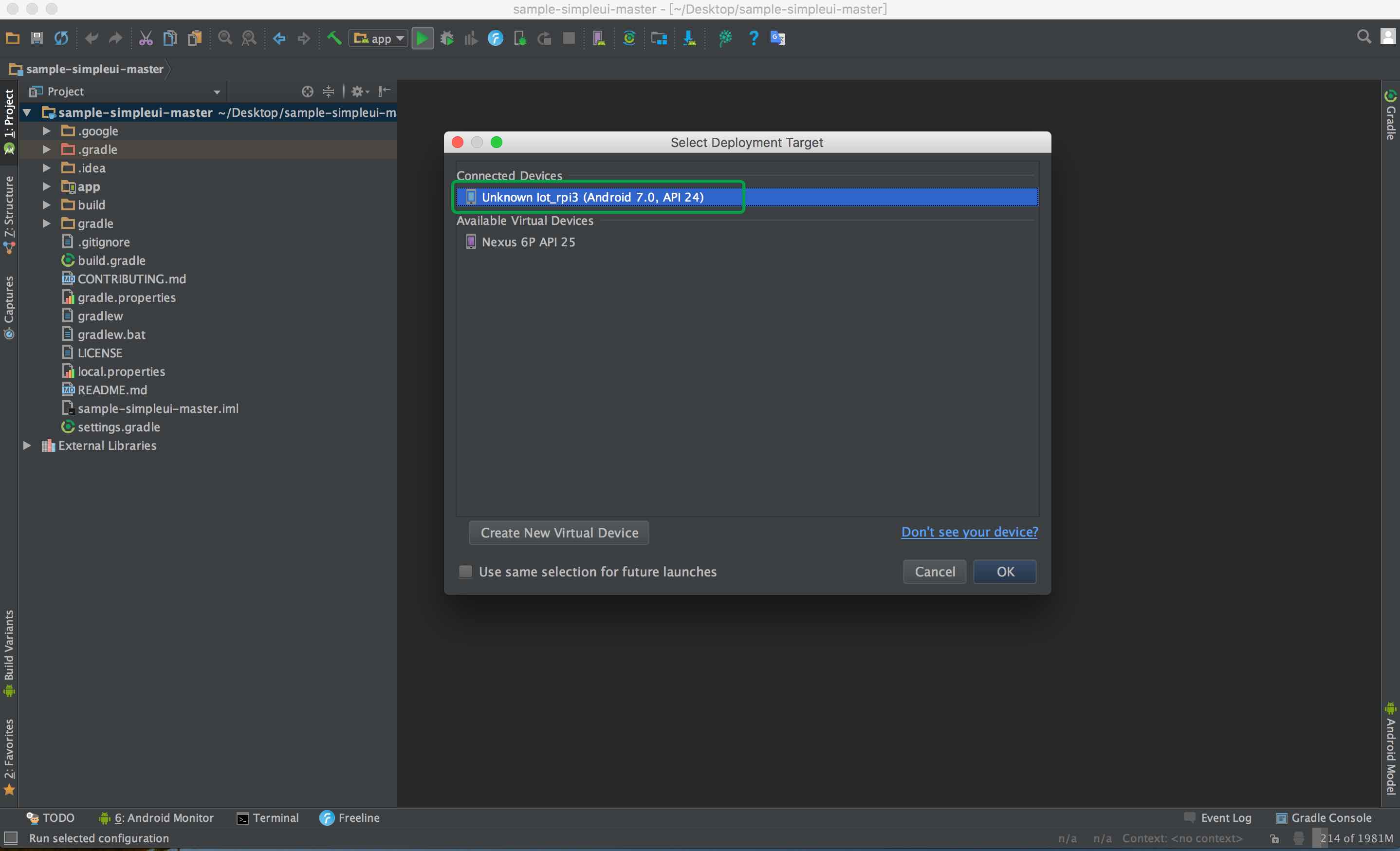Open the Event Log tab
1400x851 pixels.
click(x=1217, y=817)
